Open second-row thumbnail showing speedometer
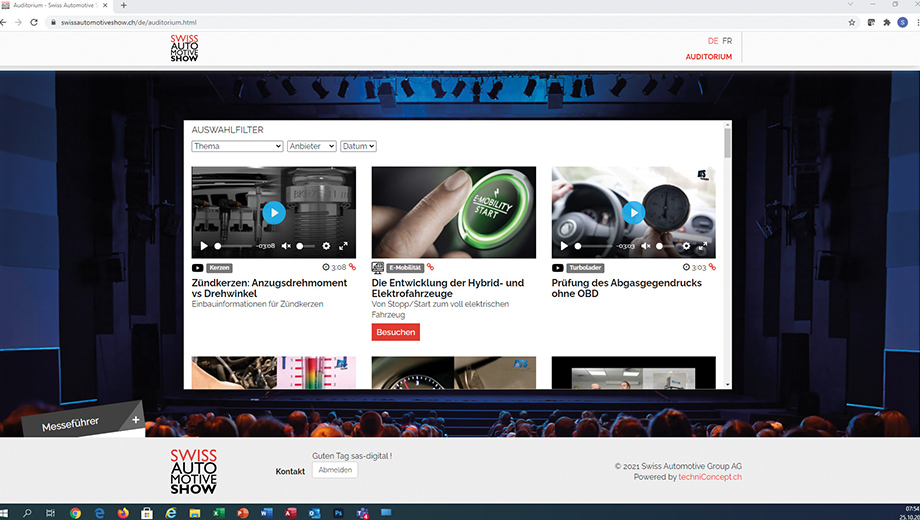 click(454, 373)
